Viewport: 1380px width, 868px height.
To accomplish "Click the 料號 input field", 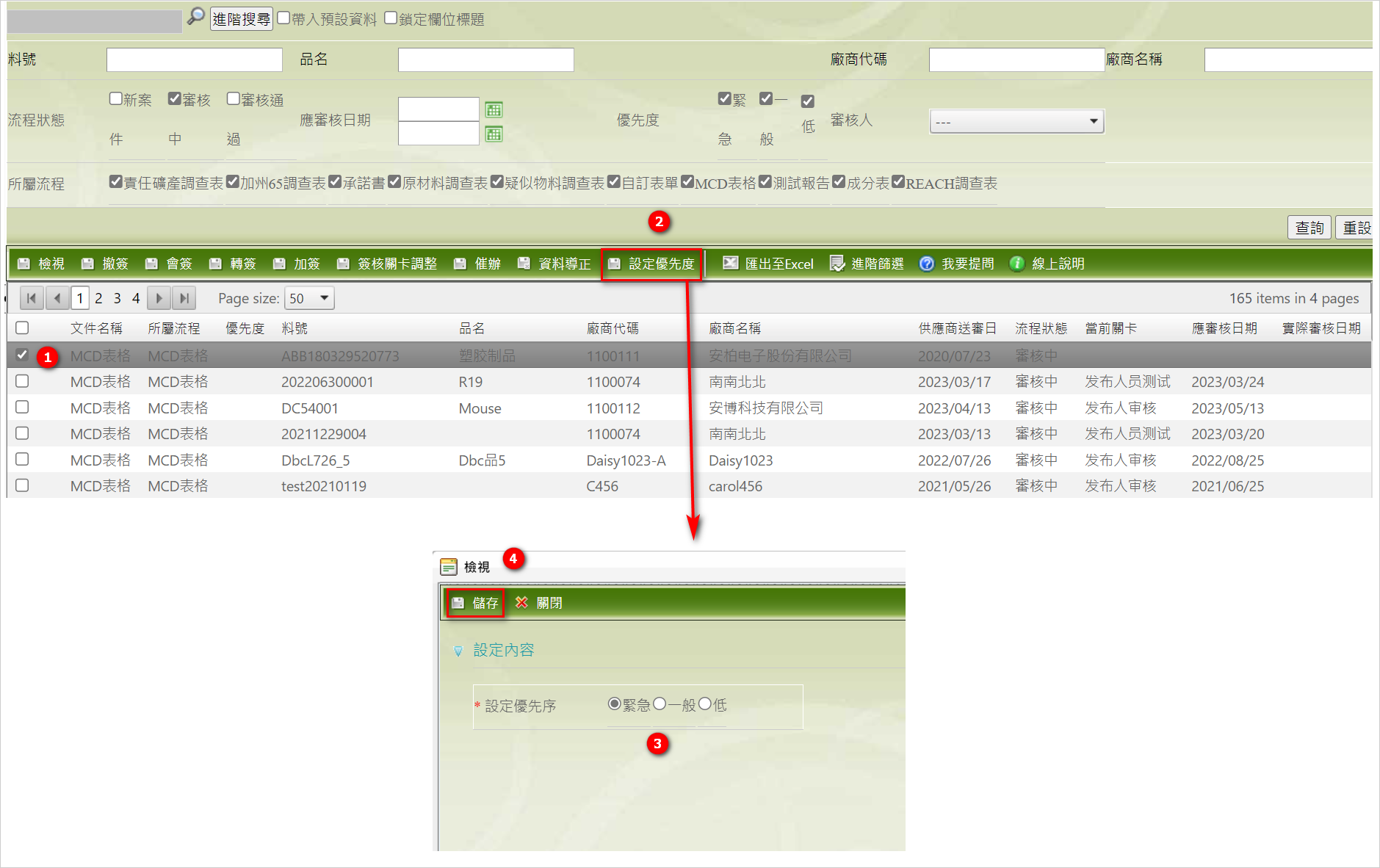I will coord(195,60).
